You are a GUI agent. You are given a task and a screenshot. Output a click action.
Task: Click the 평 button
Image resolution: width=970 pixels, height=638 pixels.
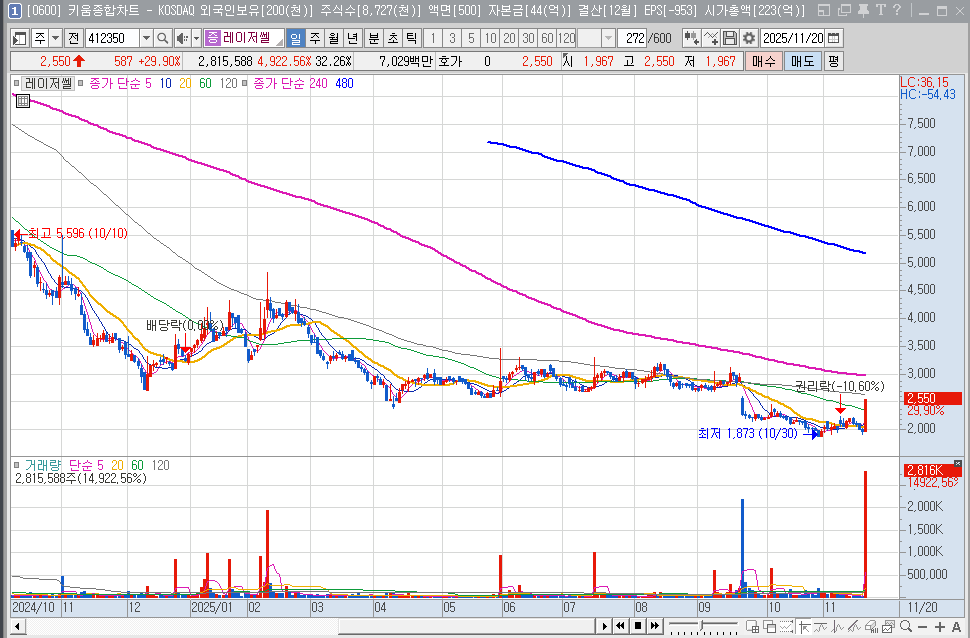click(833, 61)
